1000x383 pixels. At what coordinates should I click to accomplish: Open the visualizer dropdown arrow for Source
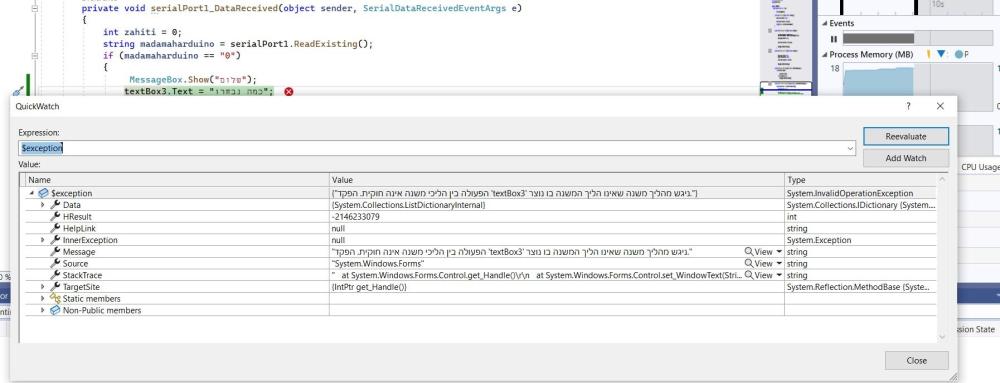pos(779,263)
